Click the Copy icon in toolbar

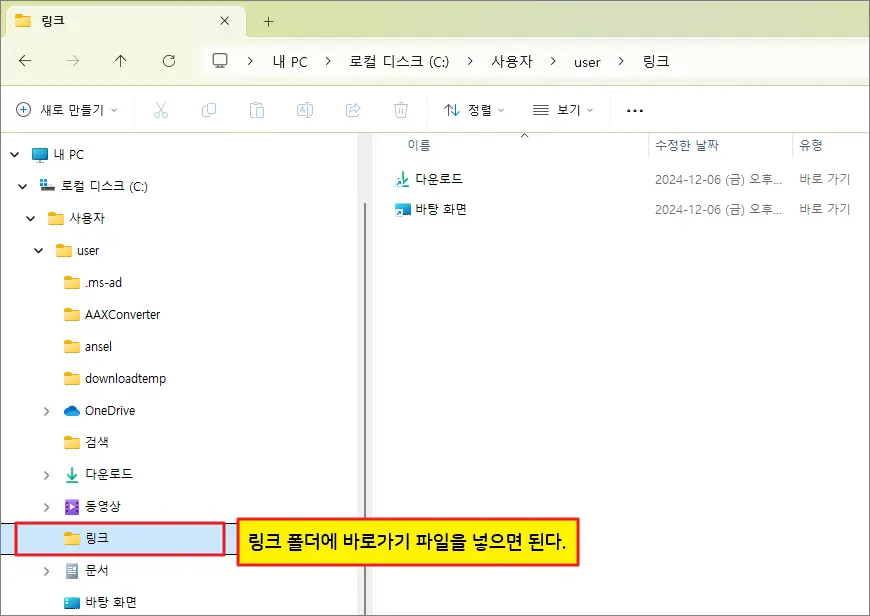[209, 110]
